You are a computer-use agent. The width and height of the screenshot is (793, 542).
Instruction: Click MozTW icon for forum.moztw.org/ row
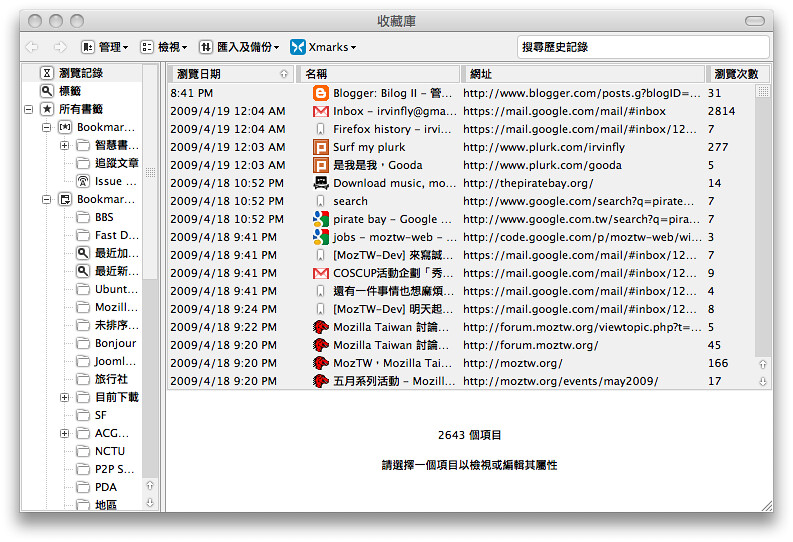(321, 345)
